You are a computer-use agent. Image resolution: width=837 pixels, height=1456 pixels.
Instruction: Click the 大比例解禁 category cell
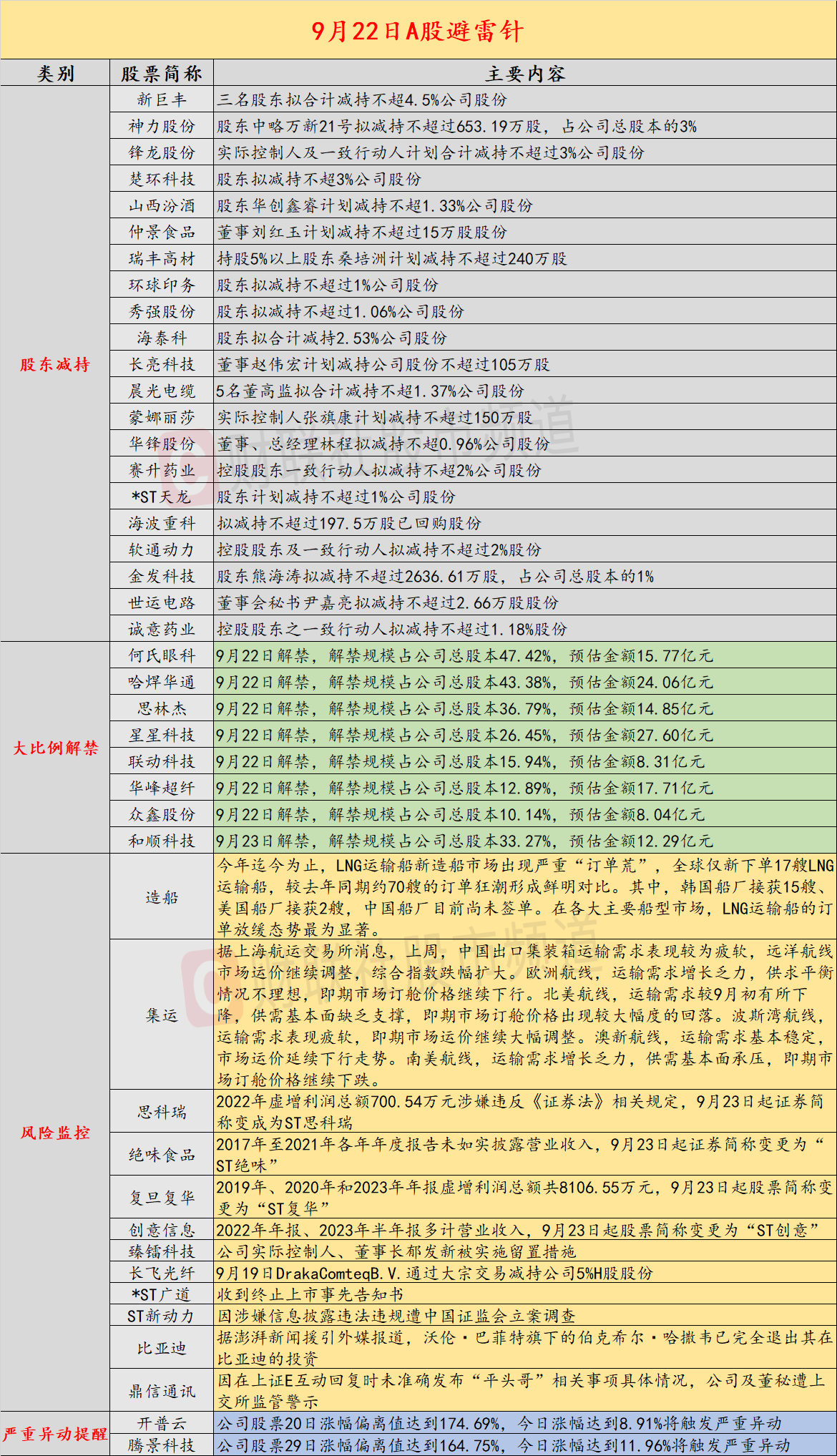click(x=55, y=748)
